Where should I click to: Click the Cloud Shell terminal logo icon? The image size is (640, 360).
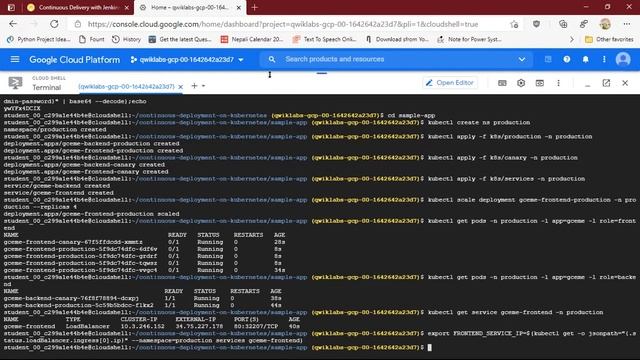[16, 83]
